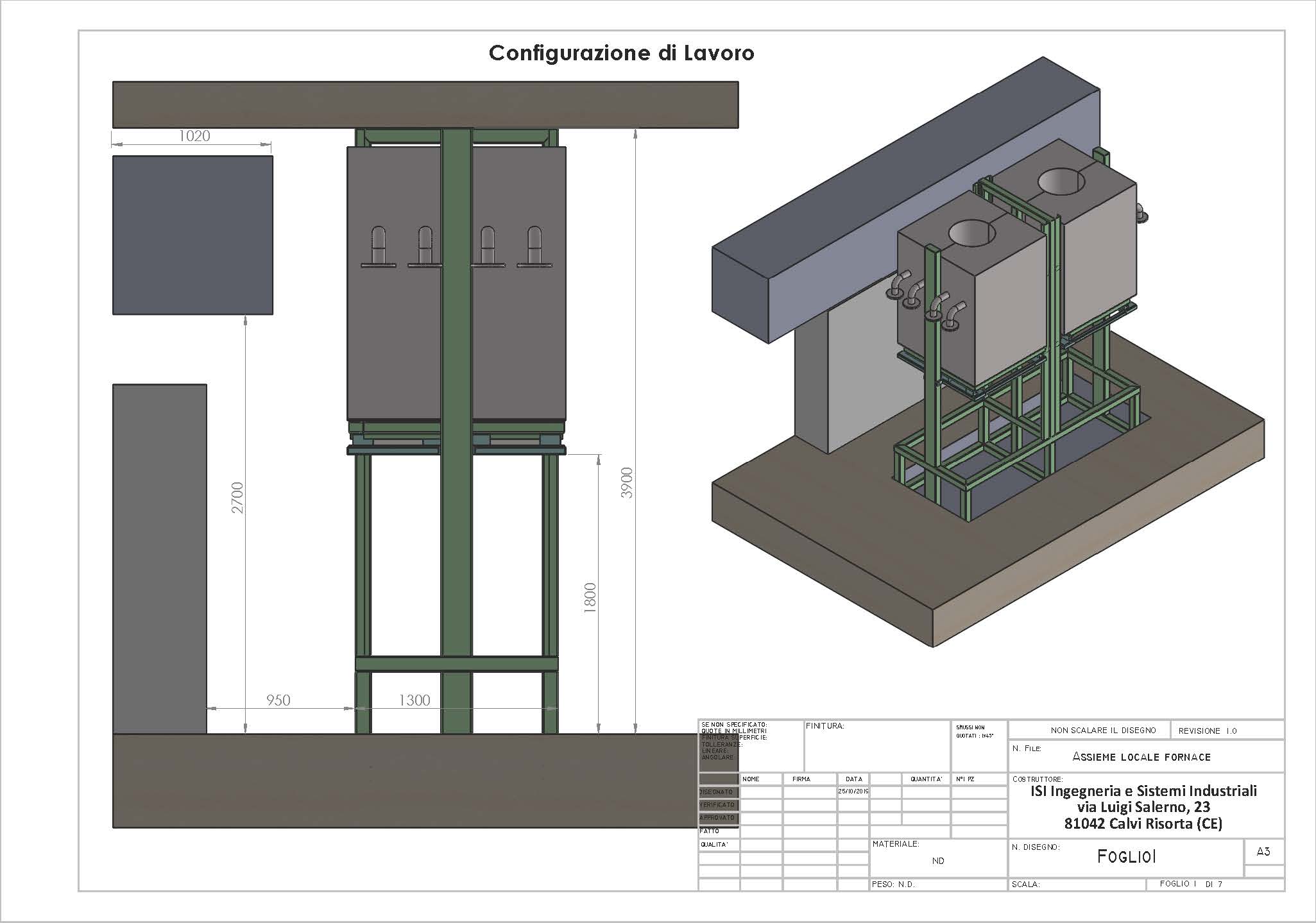
Task: Click the "FINITURA:" label
Action: click(x=825, y=726)
